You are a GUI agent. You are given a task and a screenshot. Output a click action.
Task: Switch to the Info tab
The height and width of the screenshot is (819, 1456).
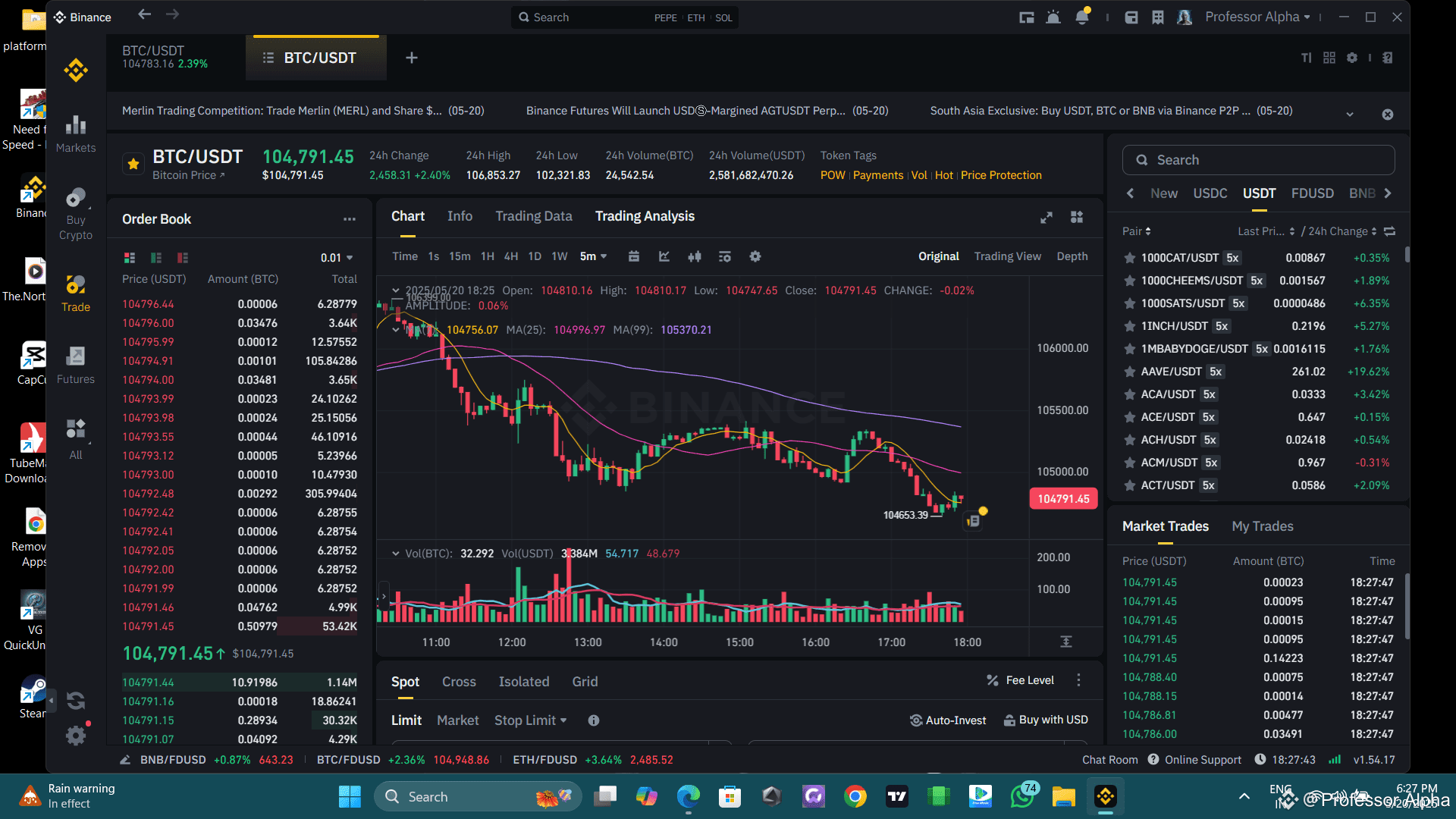[x=460, y=216]
